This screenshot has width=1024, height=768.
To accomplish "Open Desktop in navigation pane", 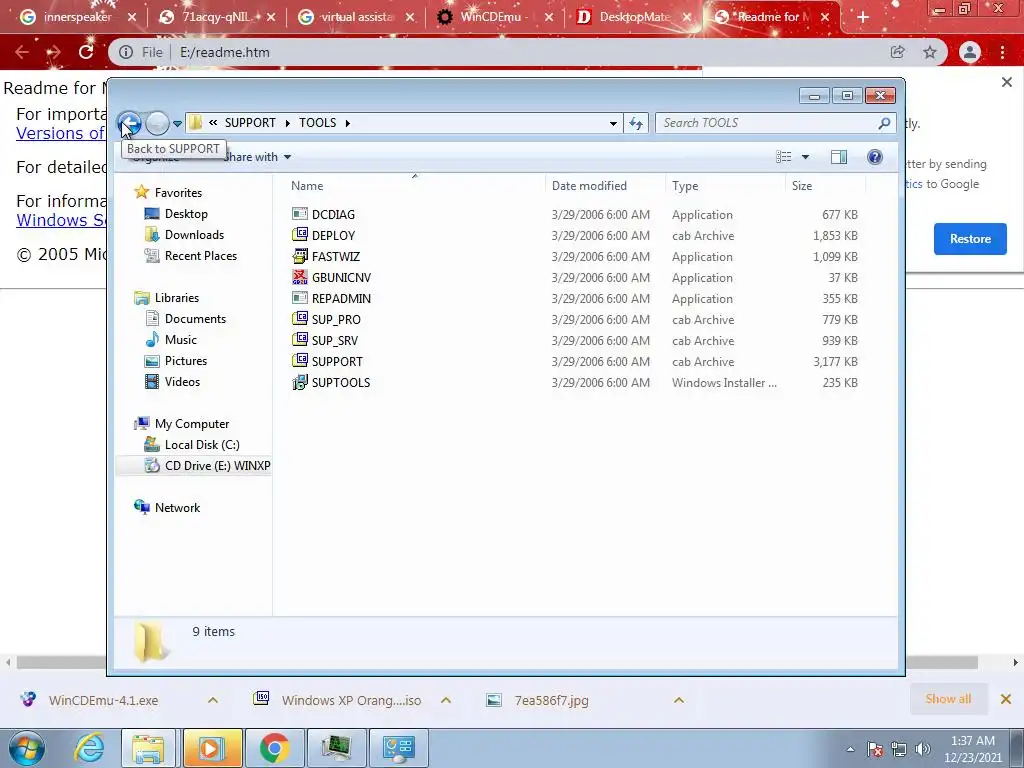I will 186,214.
